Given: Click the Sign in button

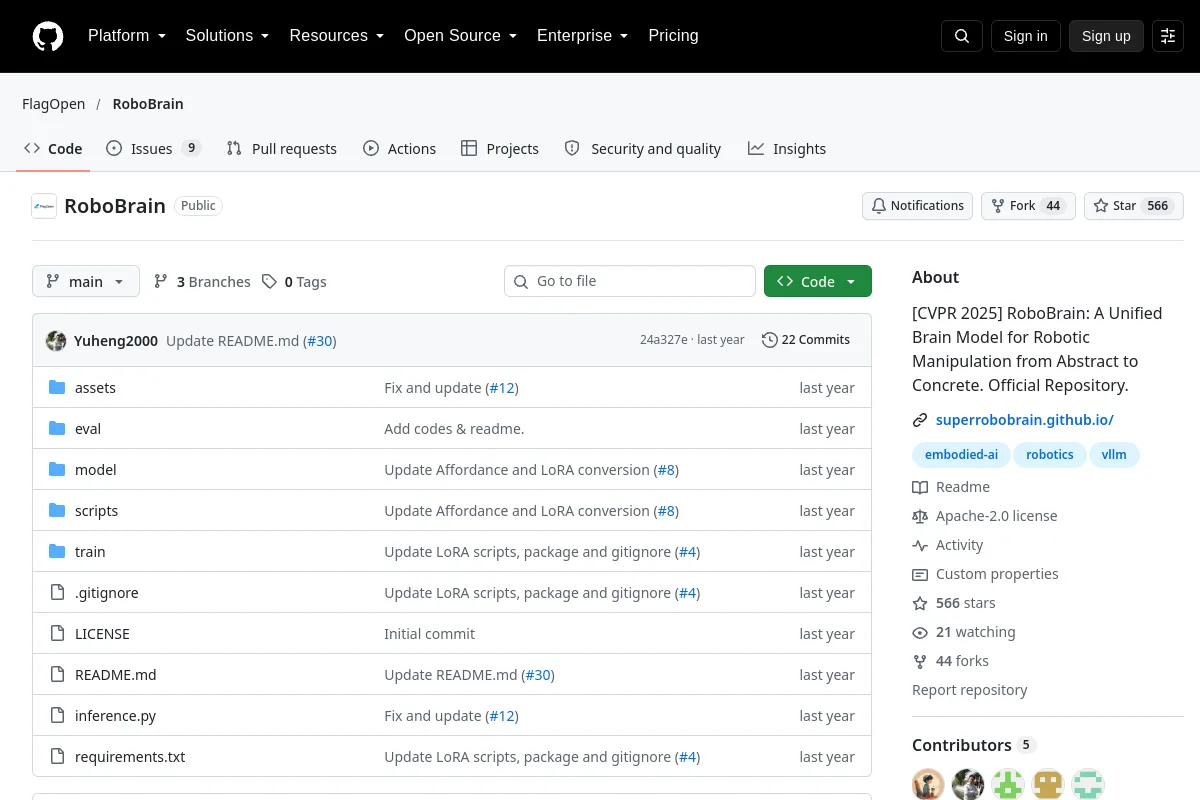Looking at the screenshot, I should pyautogui.click(x=1025, y=36).
